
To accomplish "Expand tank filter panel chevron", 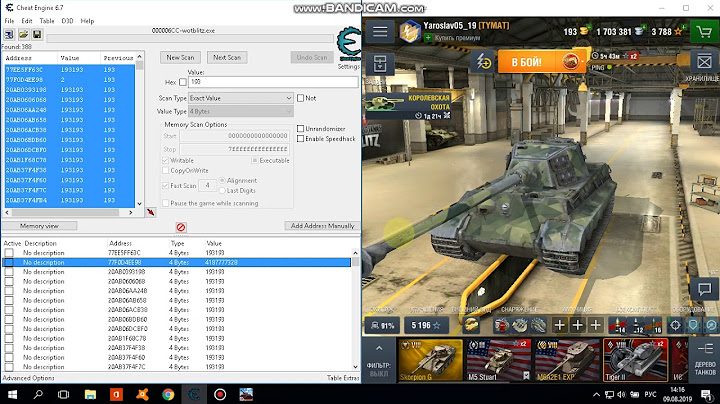I will 379,348.
